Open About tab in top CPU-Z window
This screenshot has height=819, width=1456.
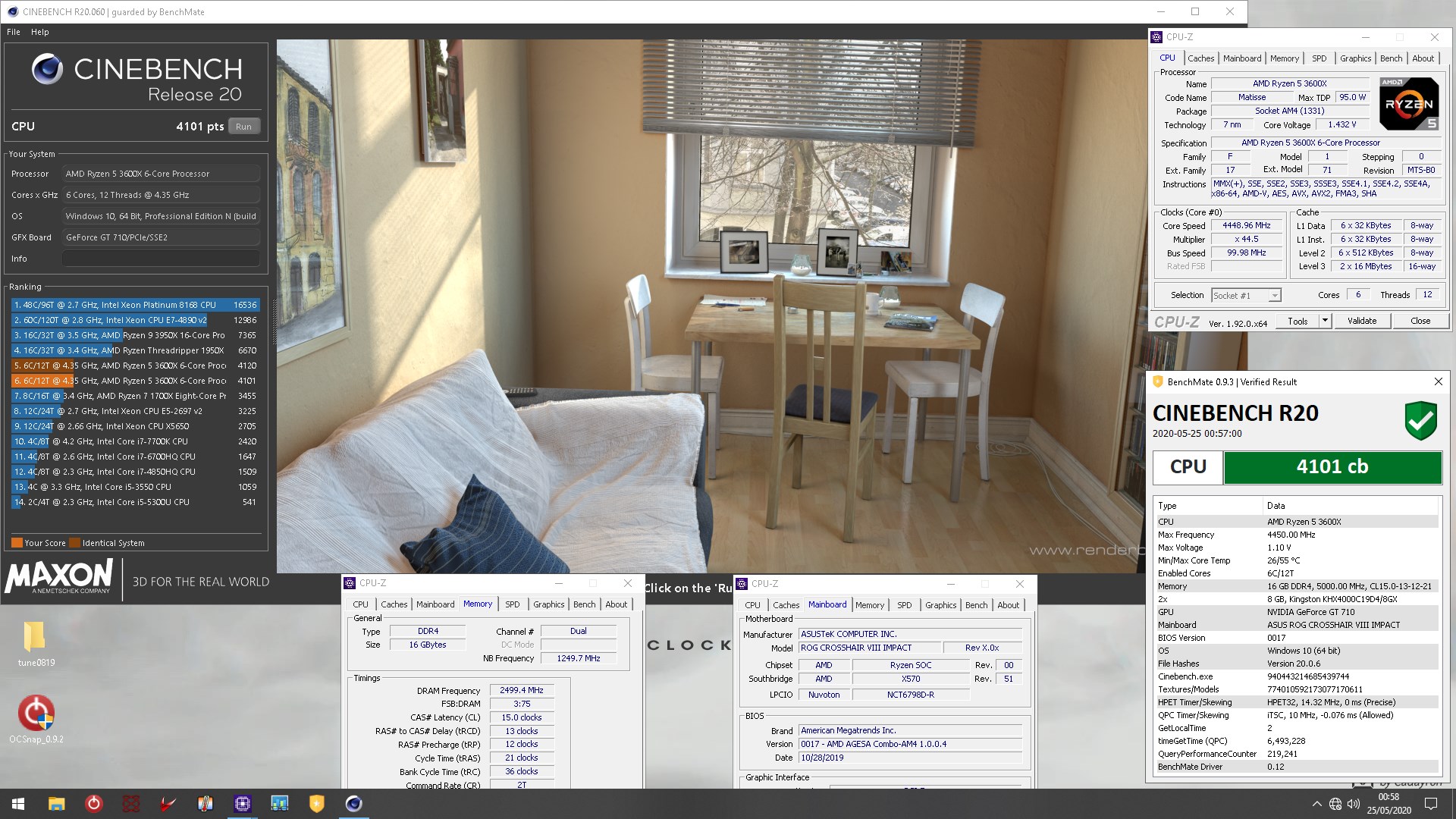pyautogui.click(x=1423, y=58)
